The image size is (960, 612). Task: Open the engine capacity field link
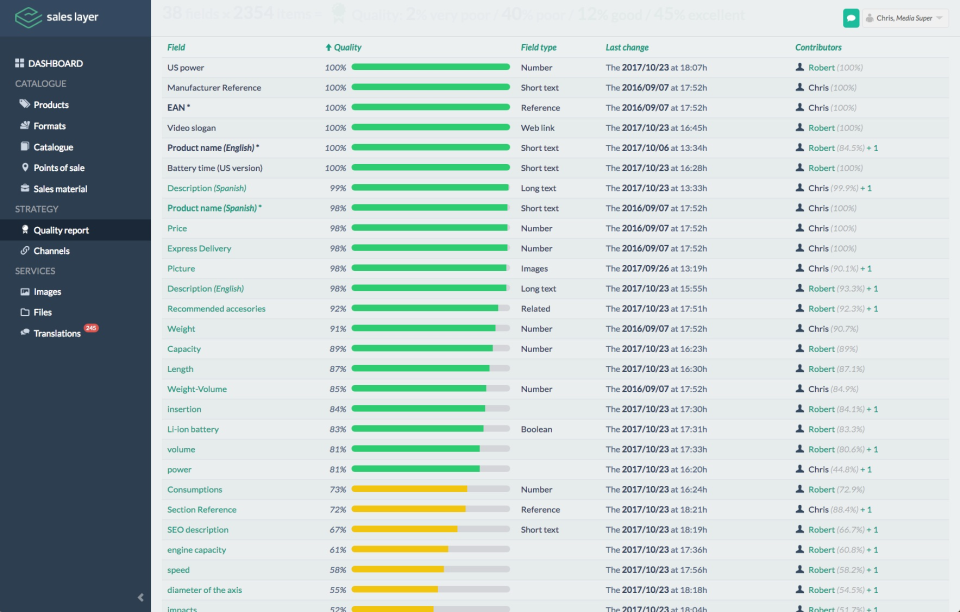coord(197,550)
